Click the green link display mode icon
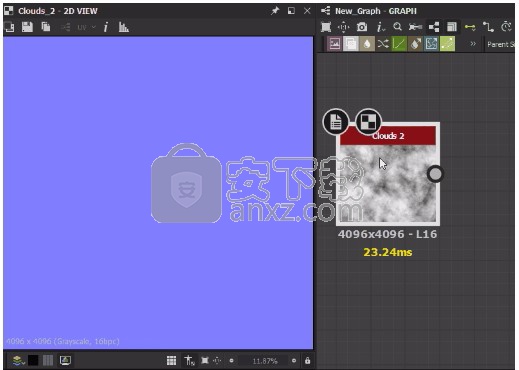This screenshot has width=519, height=370. (x=470, y=27)
